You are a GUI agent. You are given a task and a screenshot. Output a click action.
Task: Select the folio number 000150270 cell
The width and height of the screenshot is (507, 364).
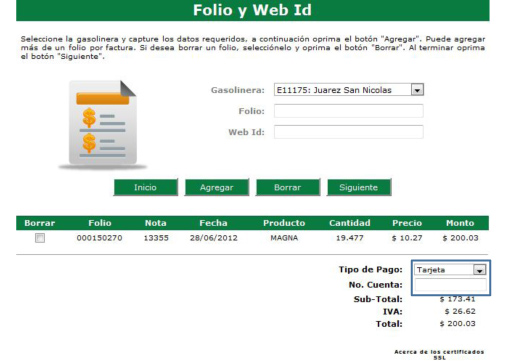coord(99,238)
